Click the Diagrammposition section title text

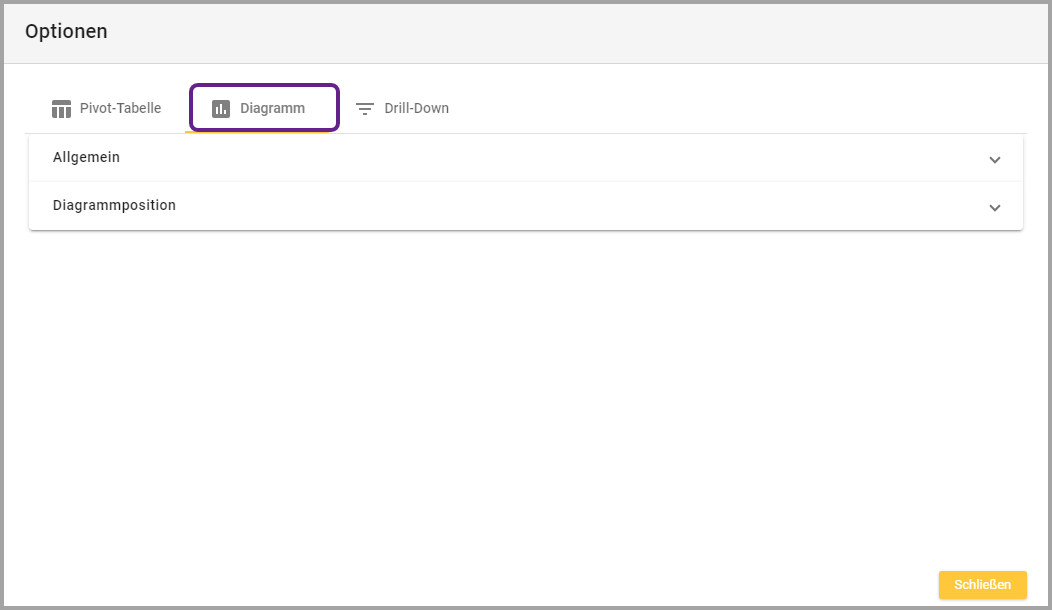(114, 205)
